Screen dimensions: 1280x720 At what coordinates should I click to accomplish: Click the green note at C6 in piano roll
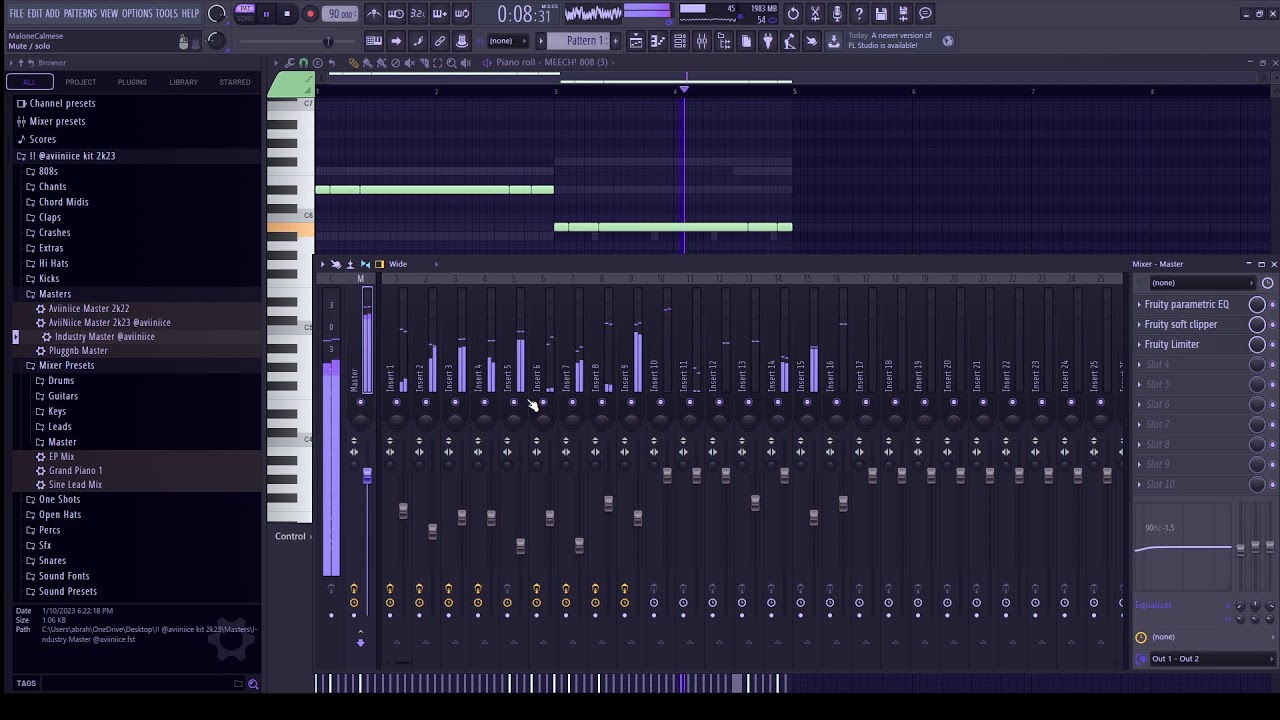point(673,227)
